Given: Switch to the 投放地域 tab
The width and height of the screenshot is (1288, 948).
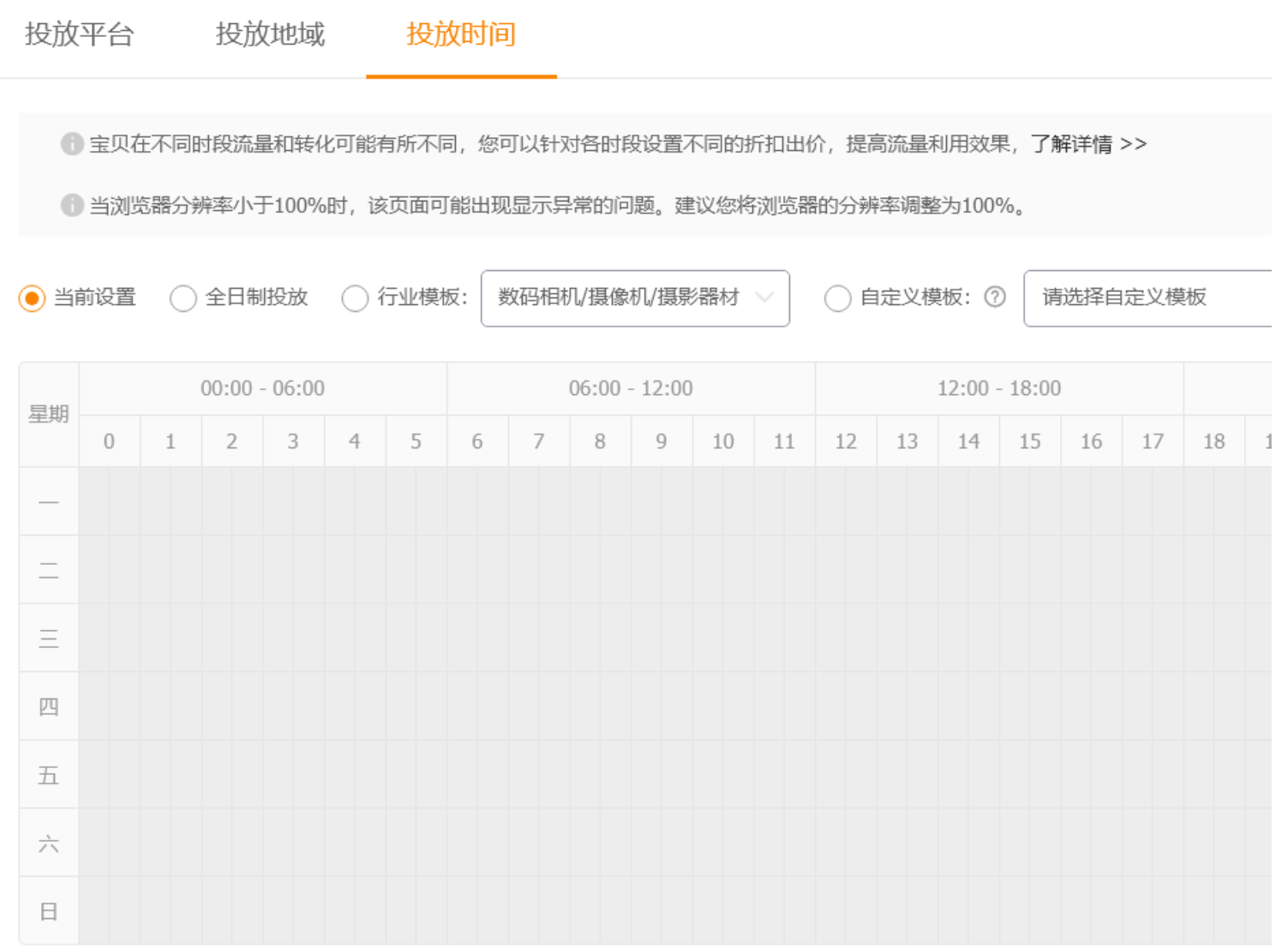Looking at the screenshot, I should click(x=270, y=34).
